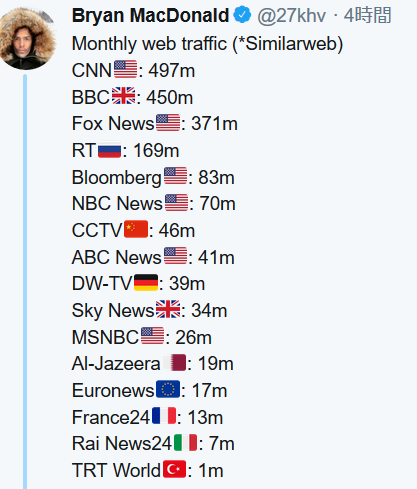
Task: Click the US flag next to Fox News
Action: click(168, 122)
